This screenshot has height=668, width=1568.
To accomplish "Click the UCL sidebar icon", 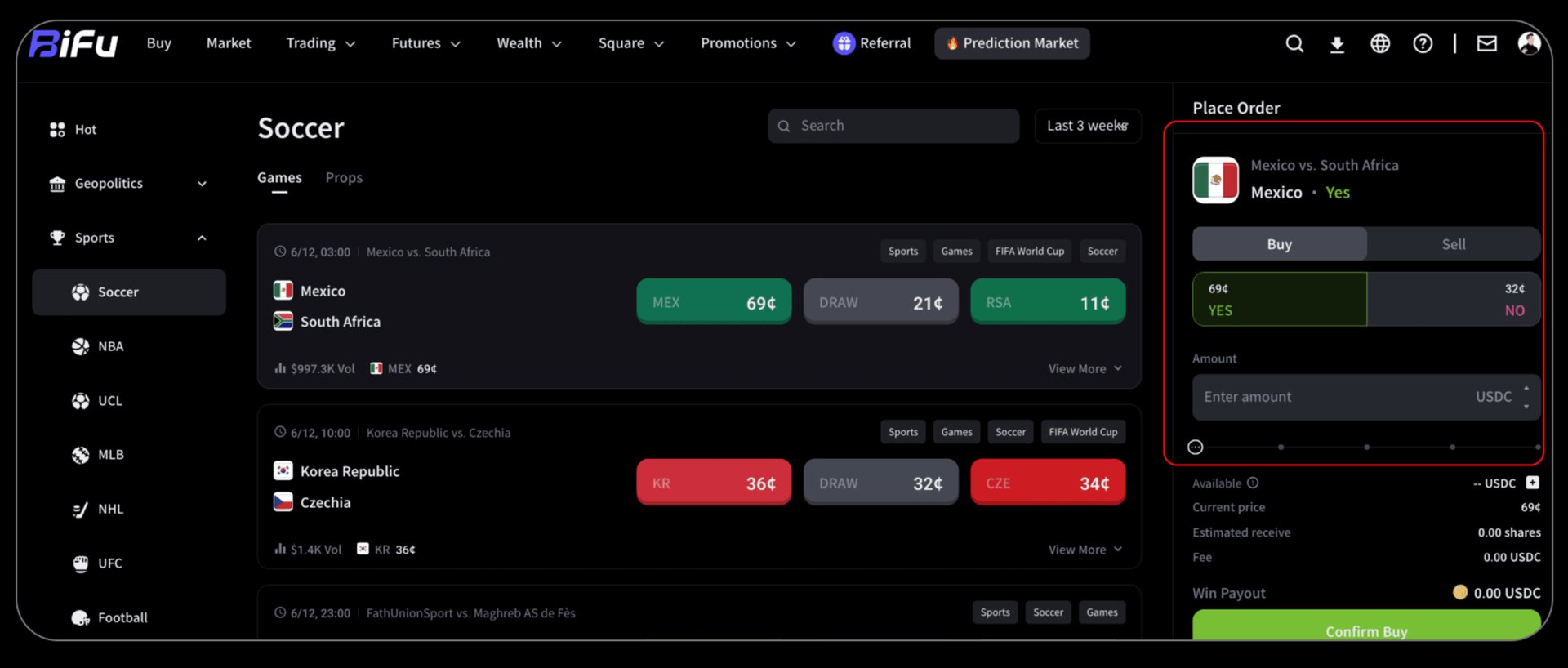I will tap(80, 401).
